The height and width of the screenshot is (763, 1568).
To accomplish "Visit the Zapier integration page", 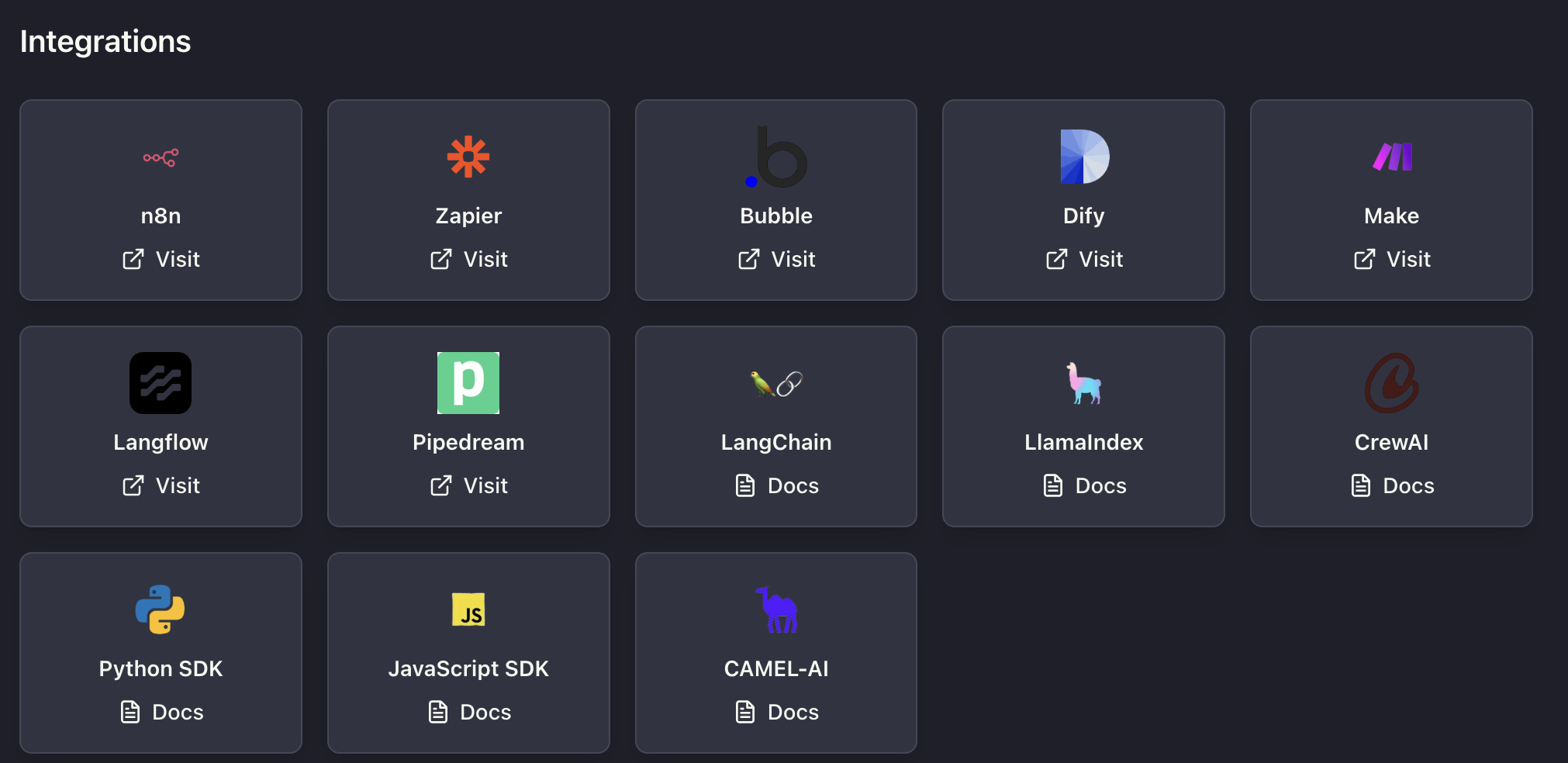I will 468,259.
